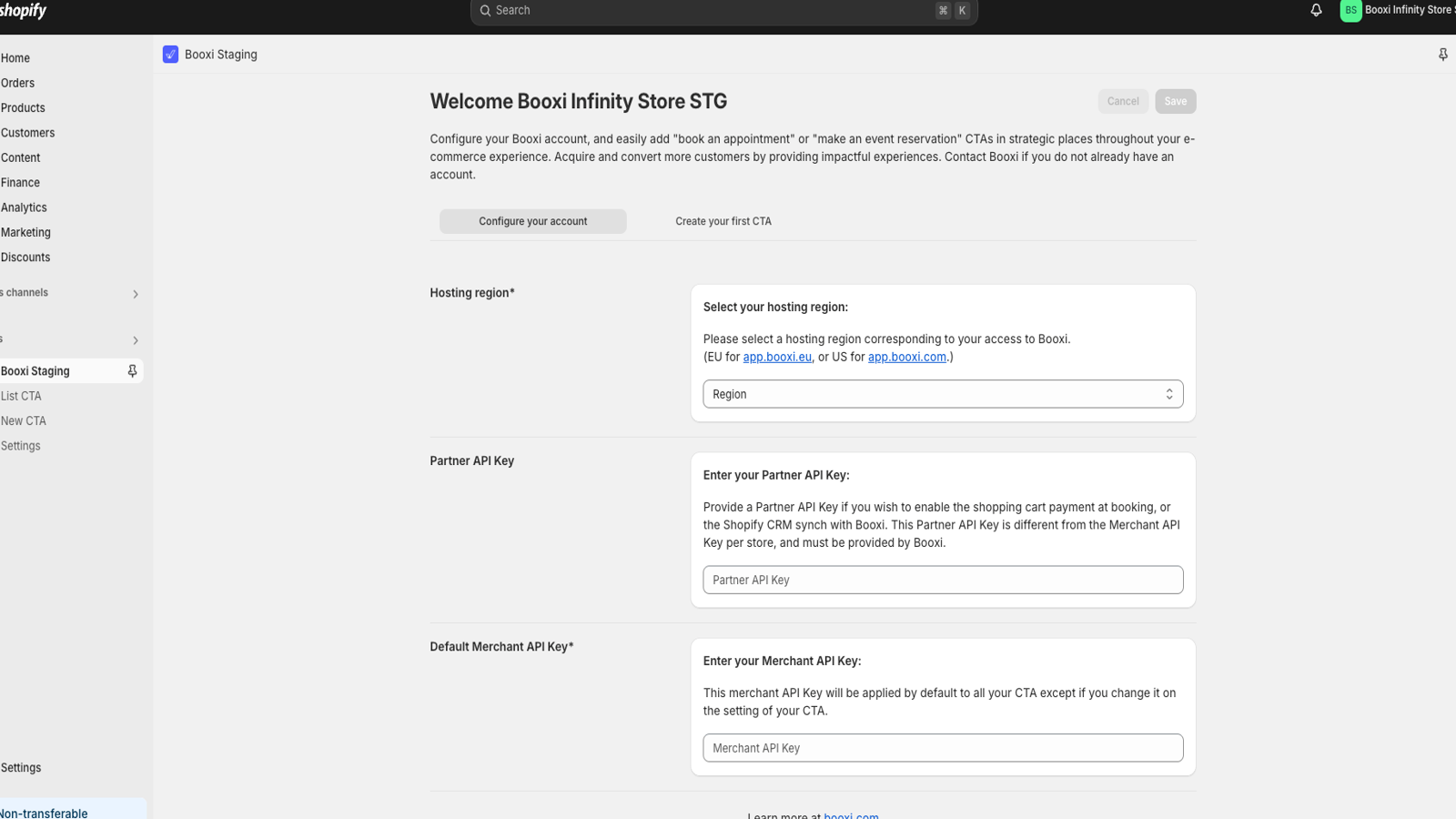The height and width of the screenshot is (819, 1456).
Task: Pin the page using the top-right pin icon
Action: pos(1442,54)
